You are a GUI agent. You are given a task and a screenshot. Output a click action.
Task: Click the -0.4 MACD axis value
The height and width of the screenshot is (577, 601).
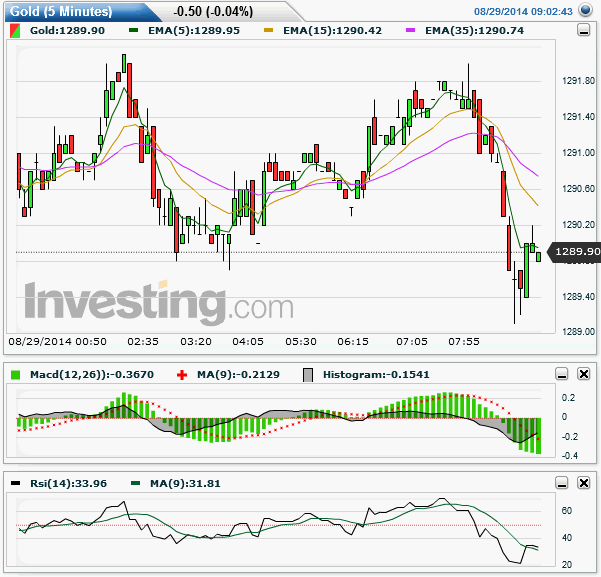pyautogui.click(x=570, y=456)
